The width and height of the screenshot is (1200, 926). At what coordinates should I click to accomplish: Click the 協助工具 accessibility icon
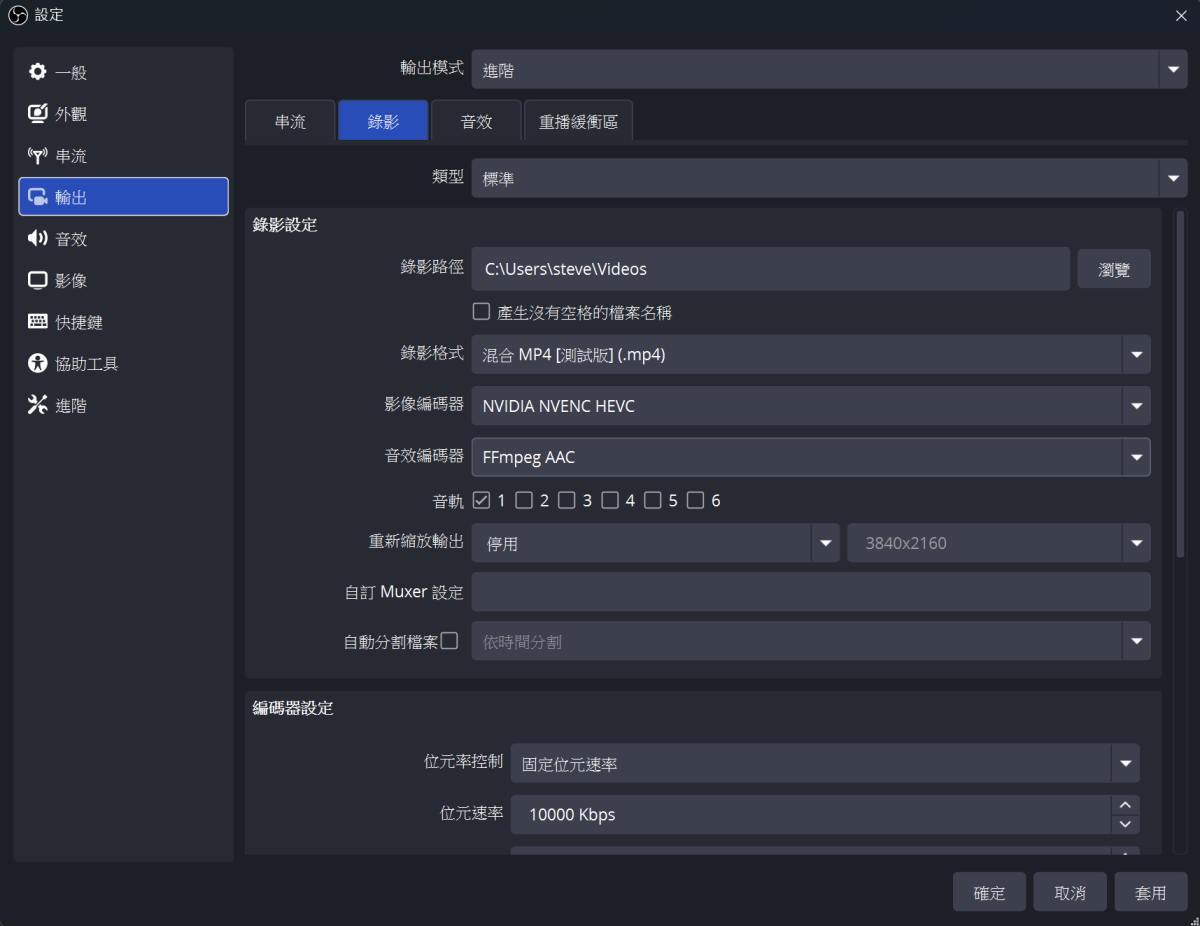(x=38, y=364)
